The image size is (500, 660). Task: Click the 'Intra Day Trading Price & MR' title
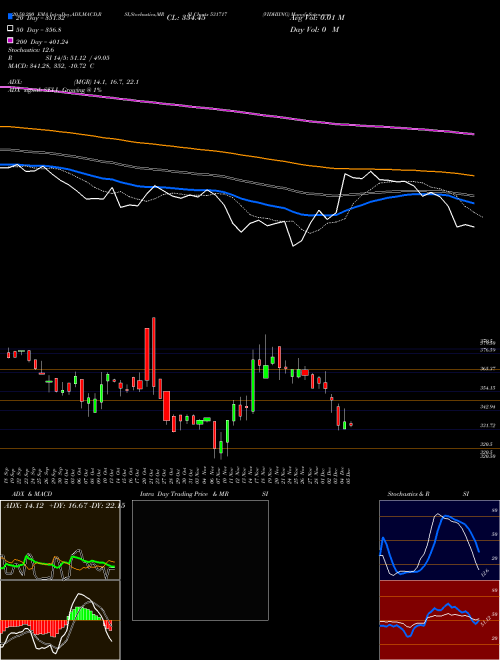[x=184, y=494]
